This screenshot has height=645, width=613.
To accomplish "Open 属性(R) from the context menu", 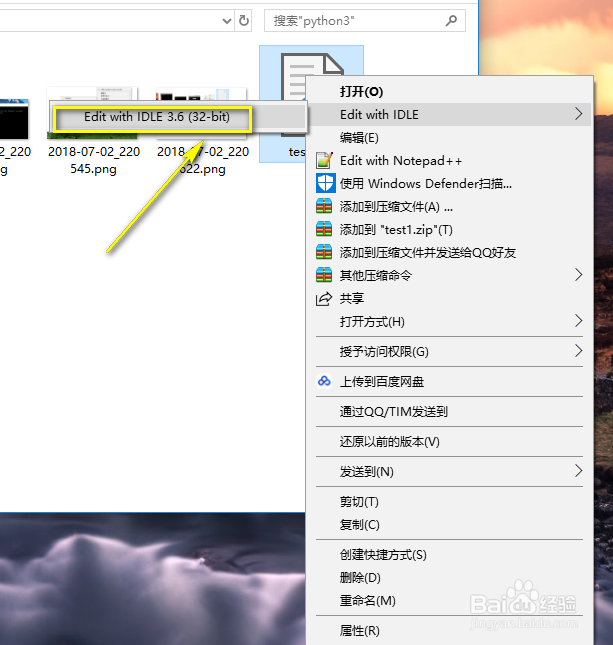I will (x=450, y=631).
